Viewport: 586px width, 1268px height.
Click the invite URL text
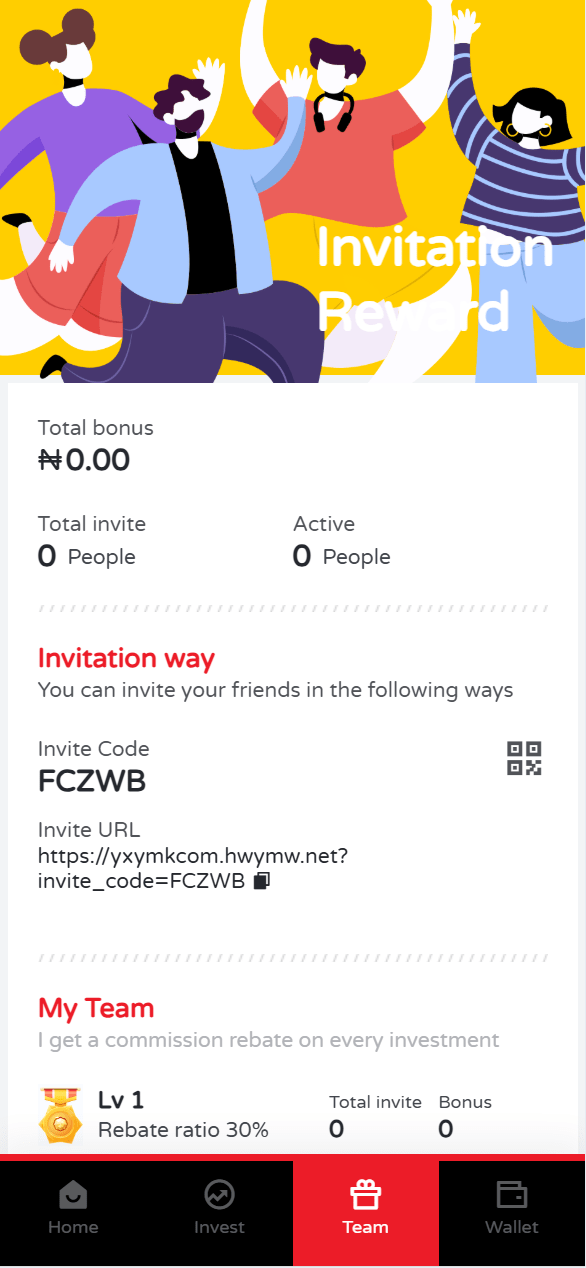[193, 869]
